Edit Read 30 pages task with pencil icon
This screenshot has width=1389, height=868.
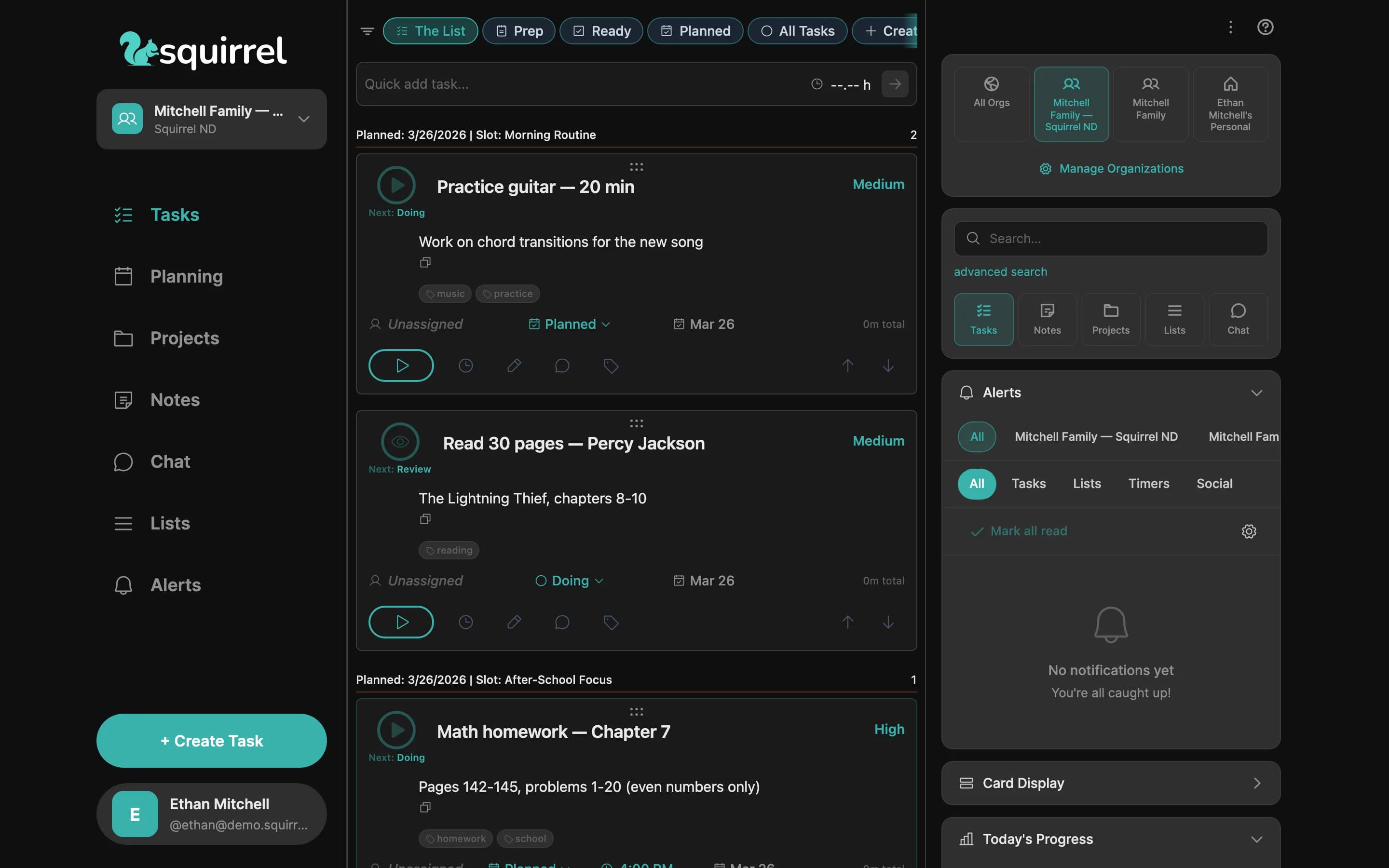pos(514,622)
